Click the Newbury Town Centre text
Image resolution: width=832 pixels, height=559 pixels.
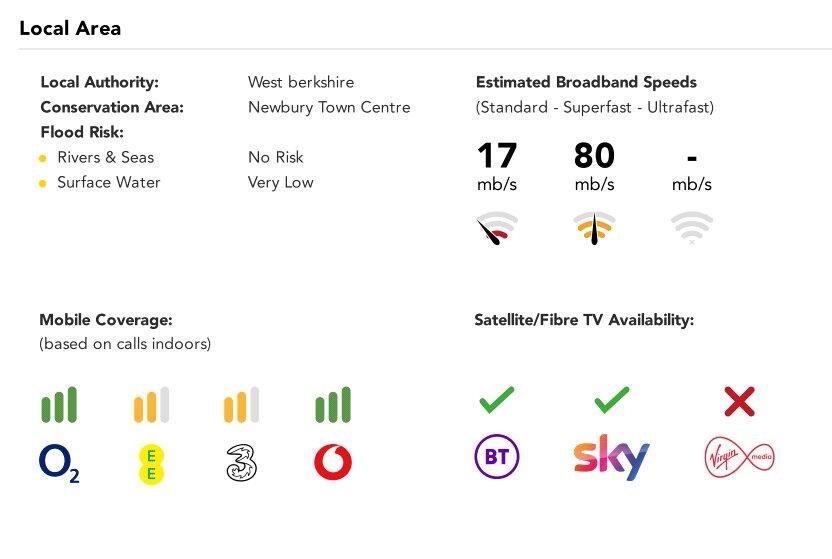329,107
